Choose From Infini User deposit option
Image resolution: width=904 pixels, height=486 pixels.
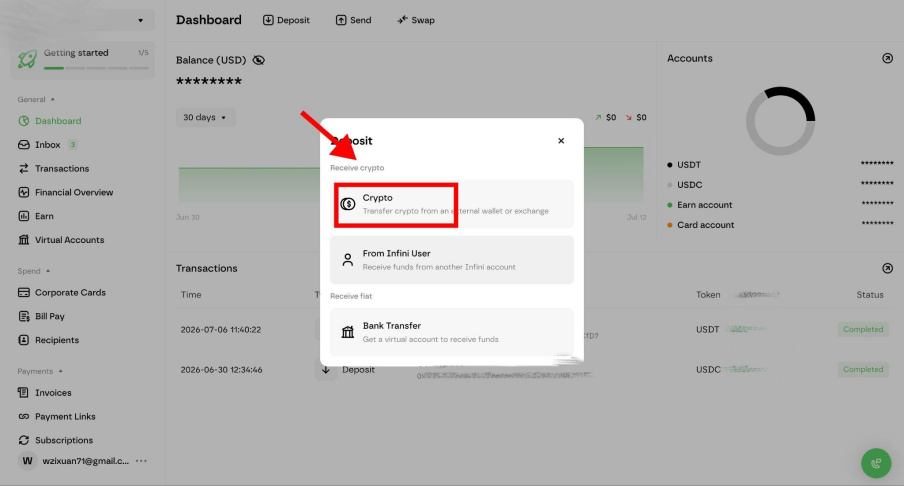click(x=451, y=259)
